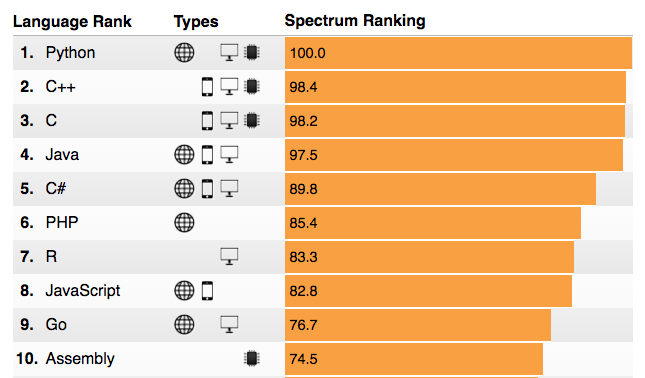Viewport: 645px width, 378px height.
Task: Click the mobile phone icon for C#
Action: coord(207,189)
